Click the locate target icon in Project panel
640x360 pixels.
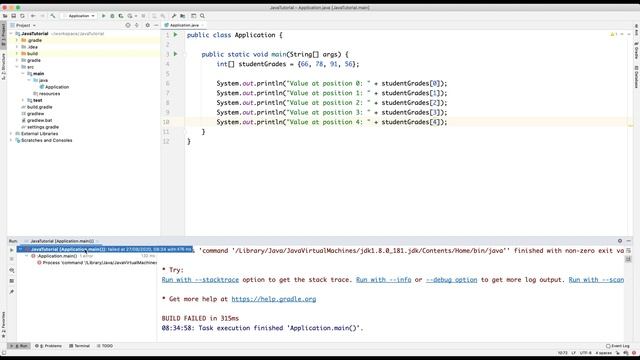[128, 25]
